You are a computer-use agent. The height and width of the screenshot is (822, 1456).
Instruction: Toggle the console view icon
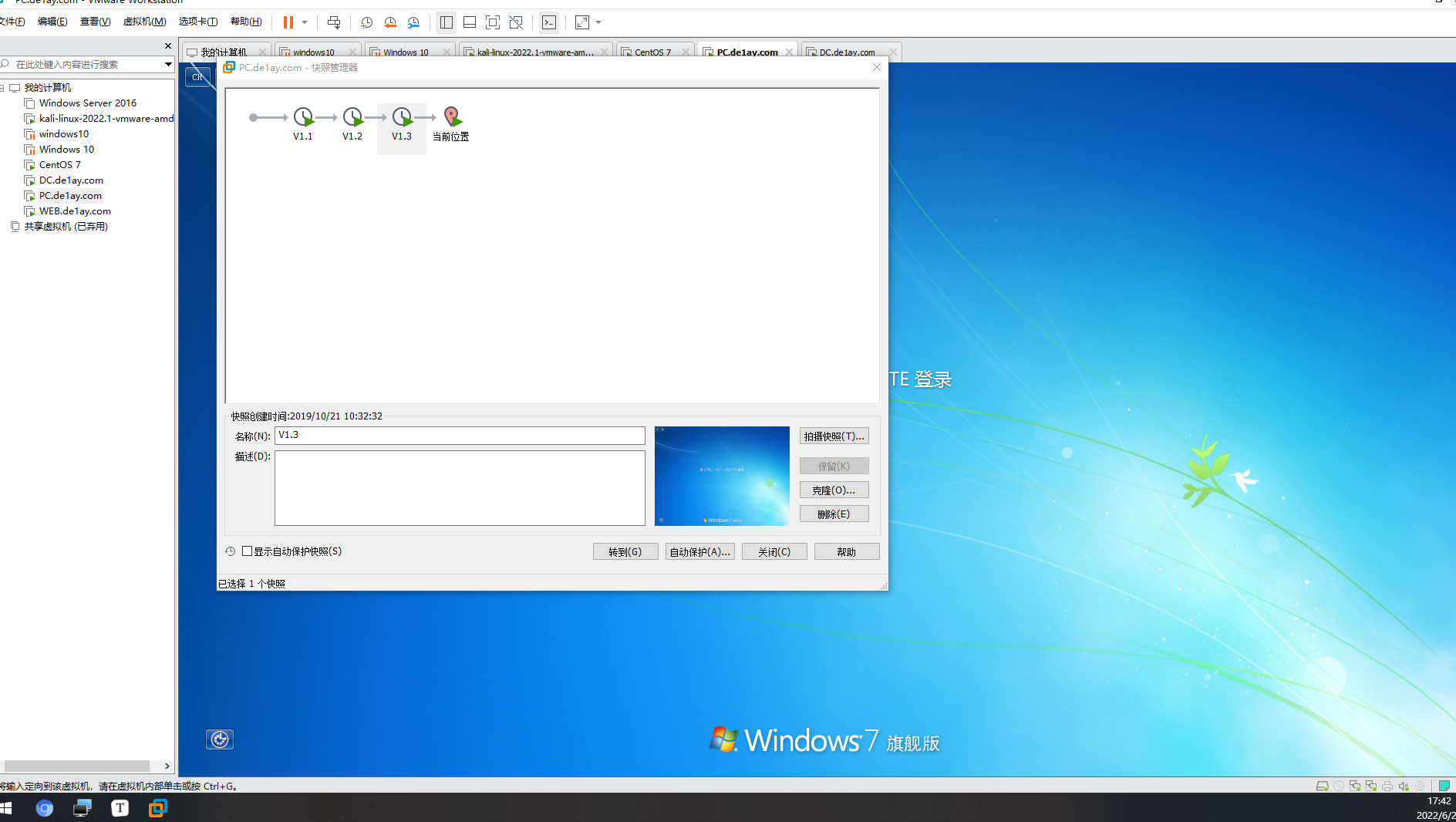pyautogui.click(x=549, y=22)
